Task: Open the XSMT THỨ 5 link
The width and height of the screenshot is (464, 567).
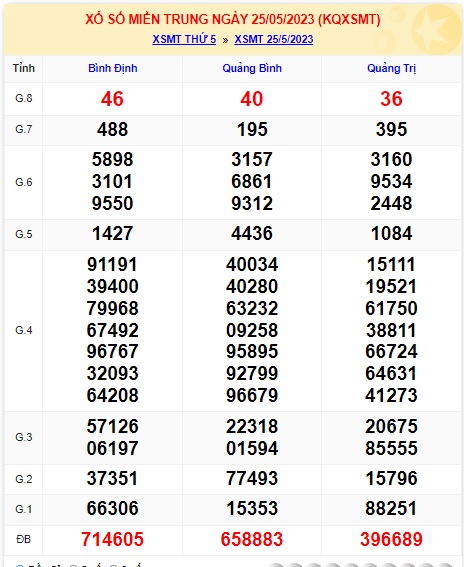Action: 184,39
